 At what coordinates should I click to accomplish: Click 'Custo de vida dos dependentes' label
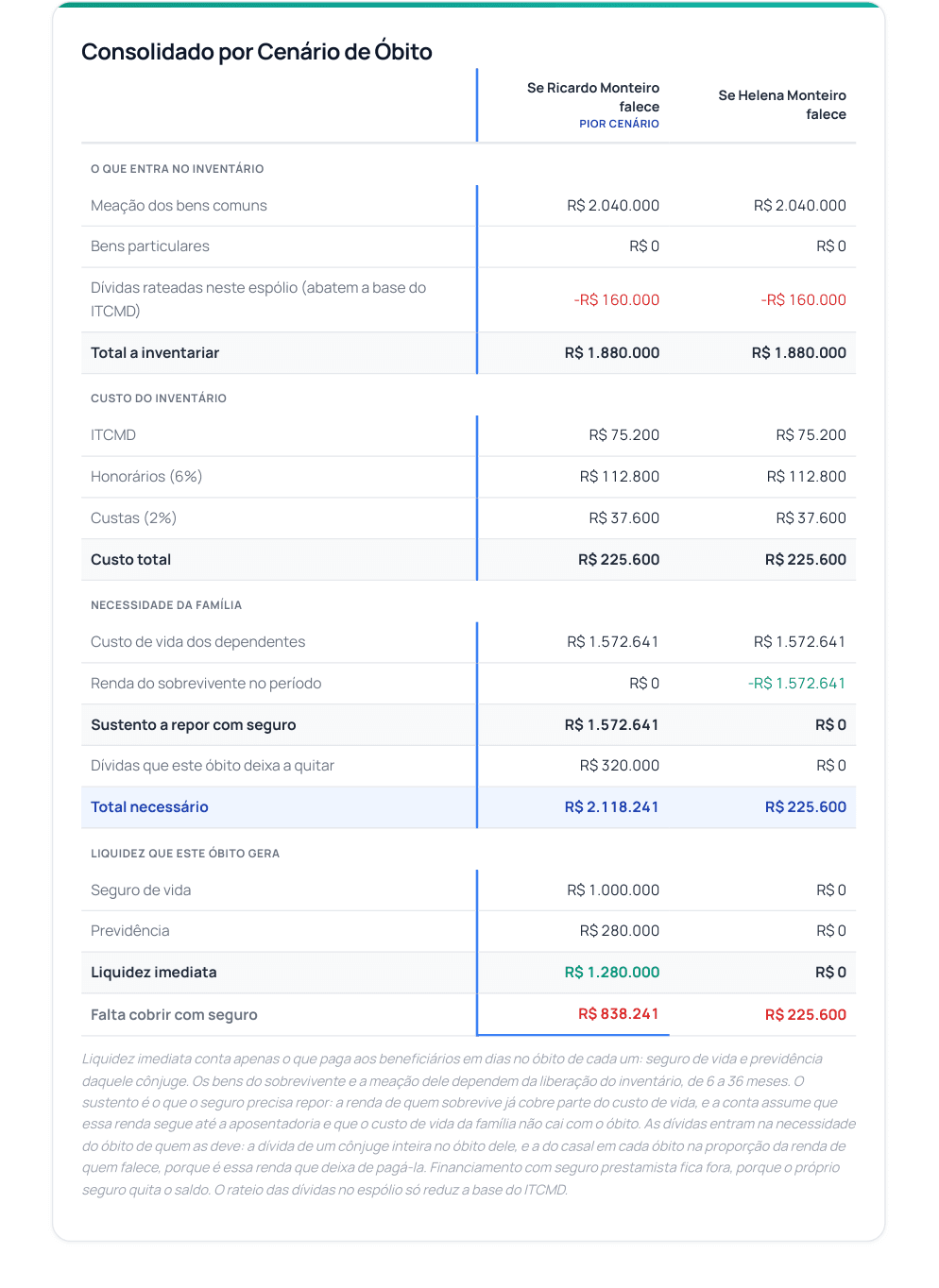click(197, 642)
